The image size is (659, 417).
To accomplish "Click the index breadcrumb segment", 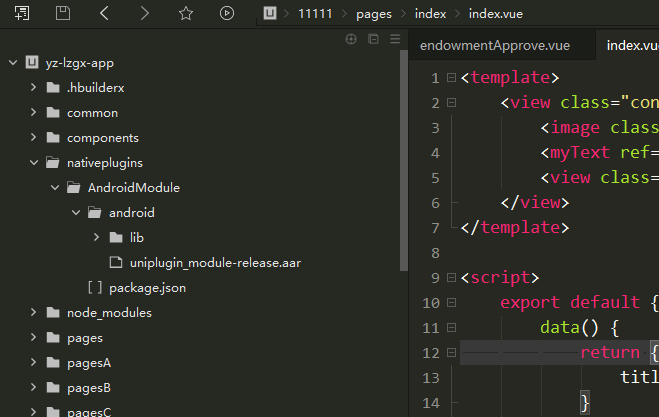I will coord(430,14).
